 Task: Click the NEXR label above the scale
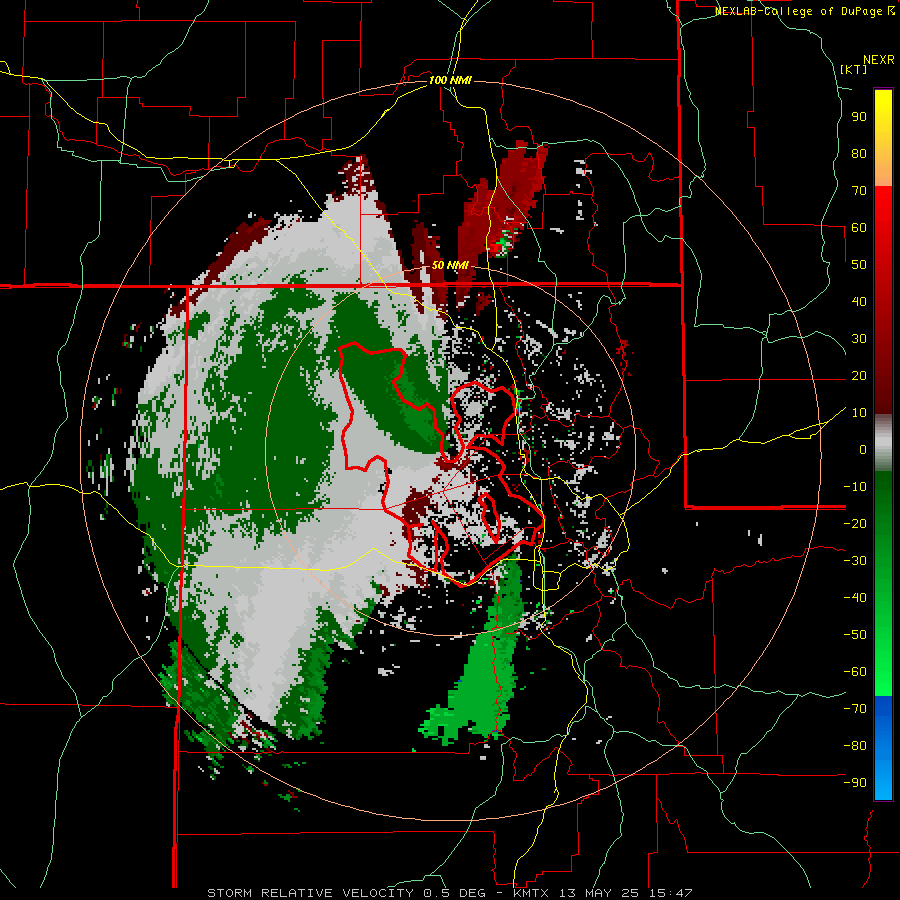click(878, 60)
